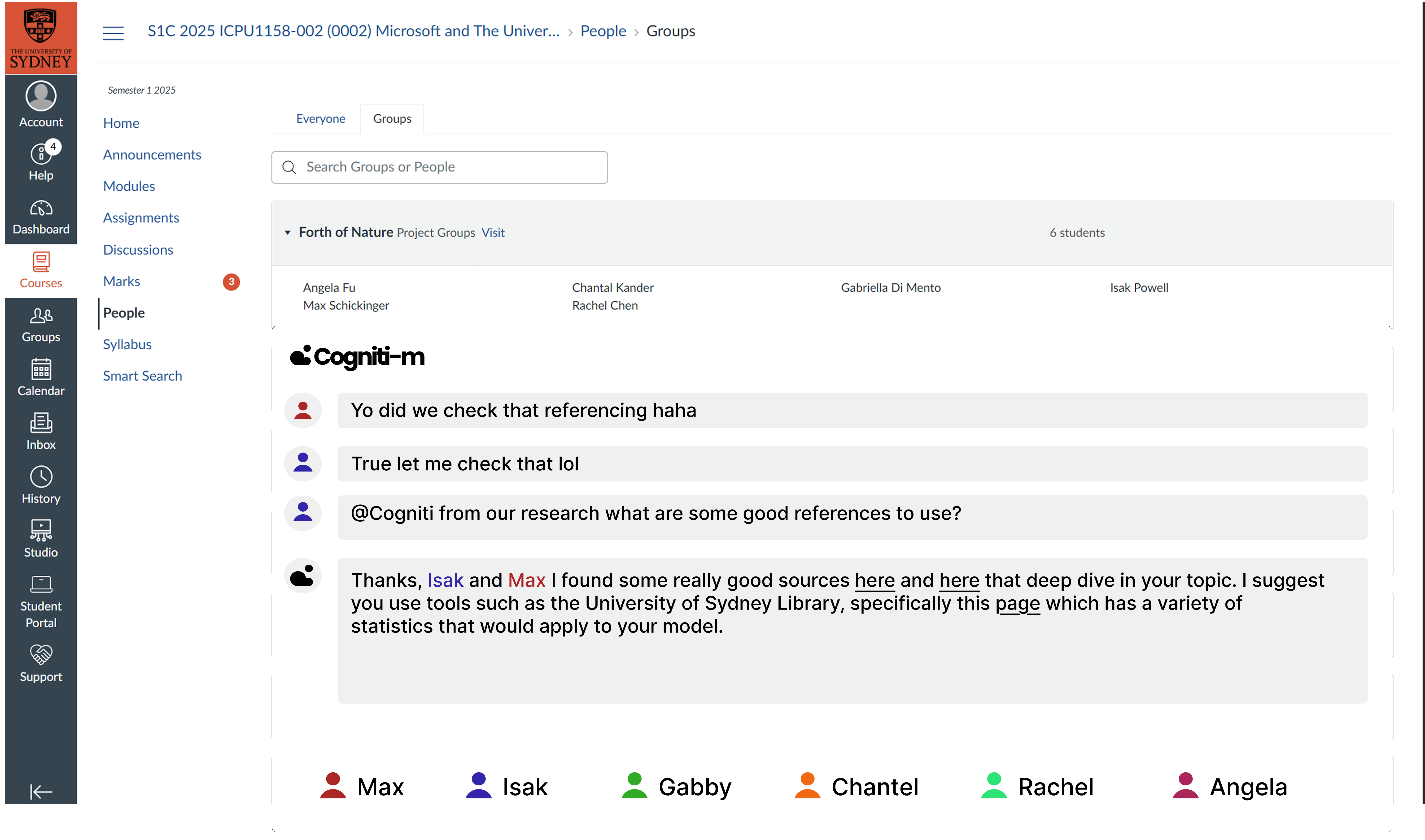Click Isak's name in Cogniti reply
Viewport: 1425px width, 840px height.
tap(445, 580)
